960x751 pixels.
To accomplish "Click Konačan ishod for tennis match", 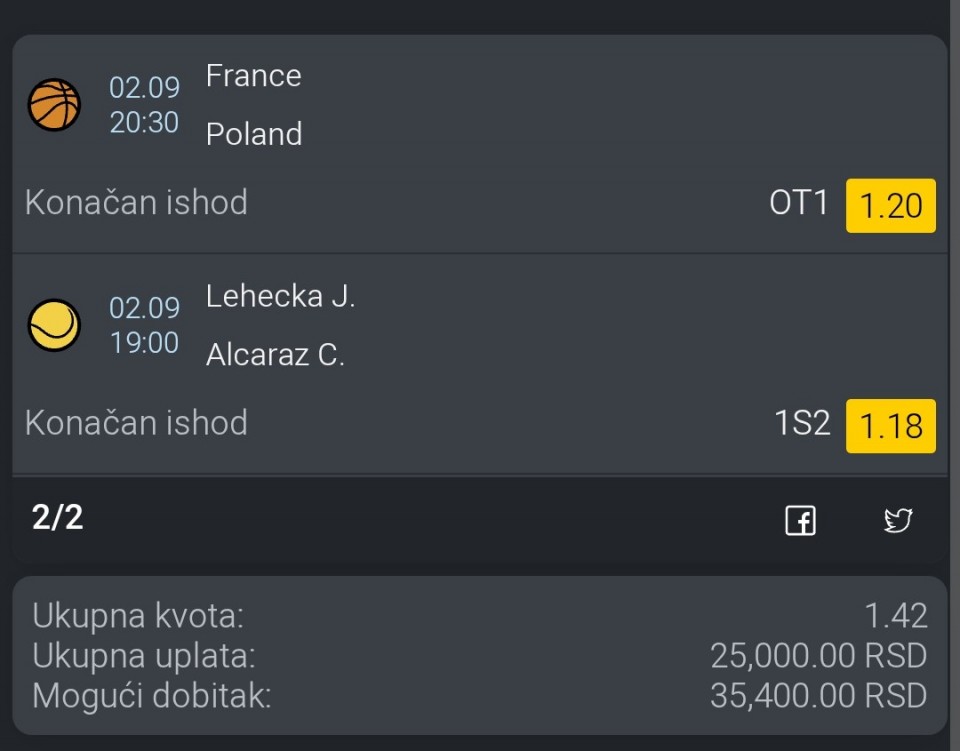I will 137,422.
